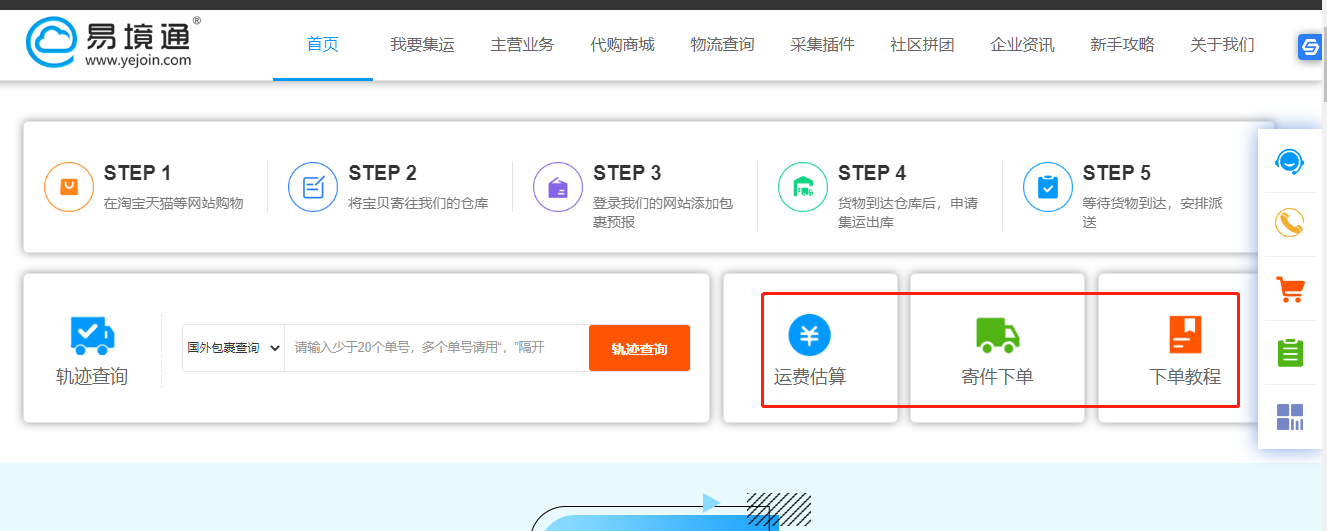Open the 我要集运 menu item
The image size is (1327, 531).
pos(422,44)
